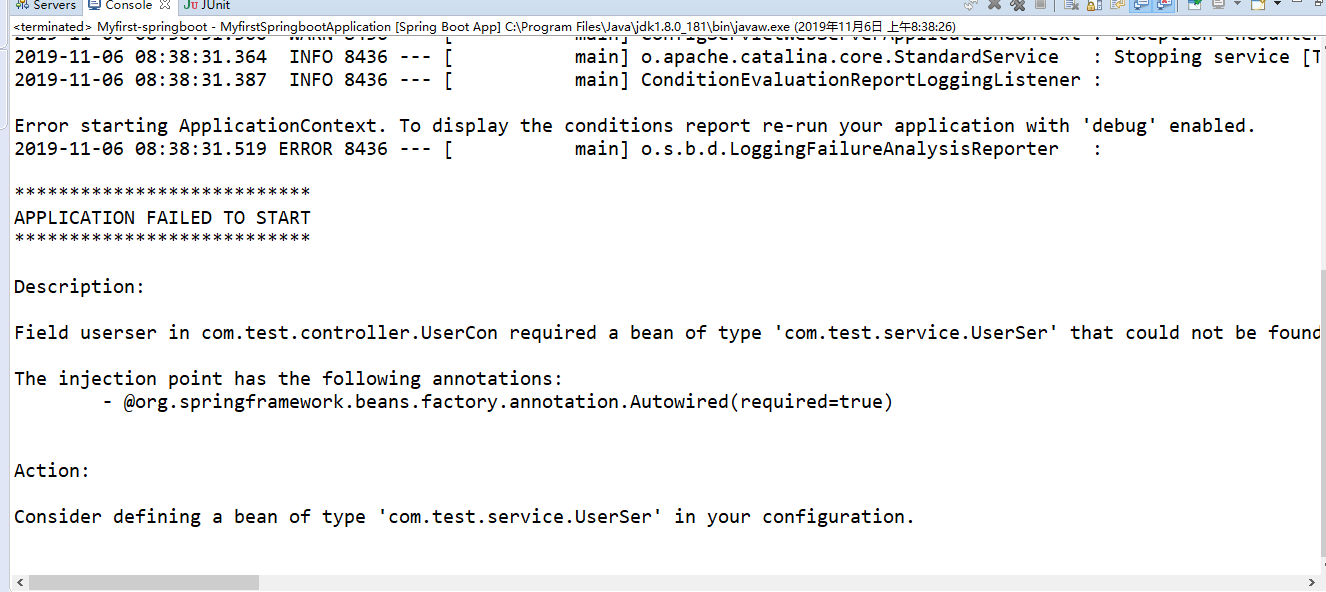Viewport: 1326px width, 592px height.
Task: Click the 'Field userser in com.test.controller.UserCon' line
Action: click(x=668, y=332)
